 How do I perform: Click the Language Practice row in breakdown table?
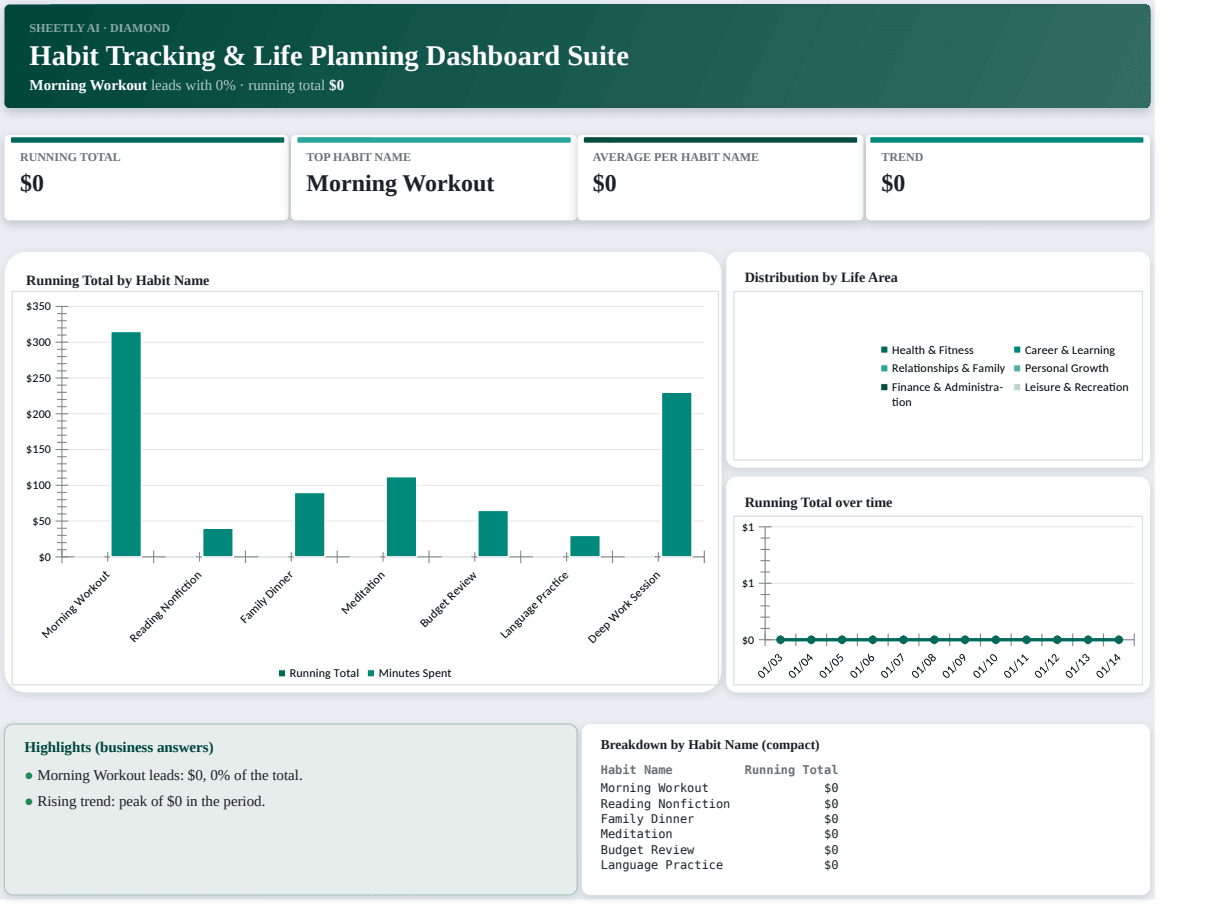click(719, 865)
